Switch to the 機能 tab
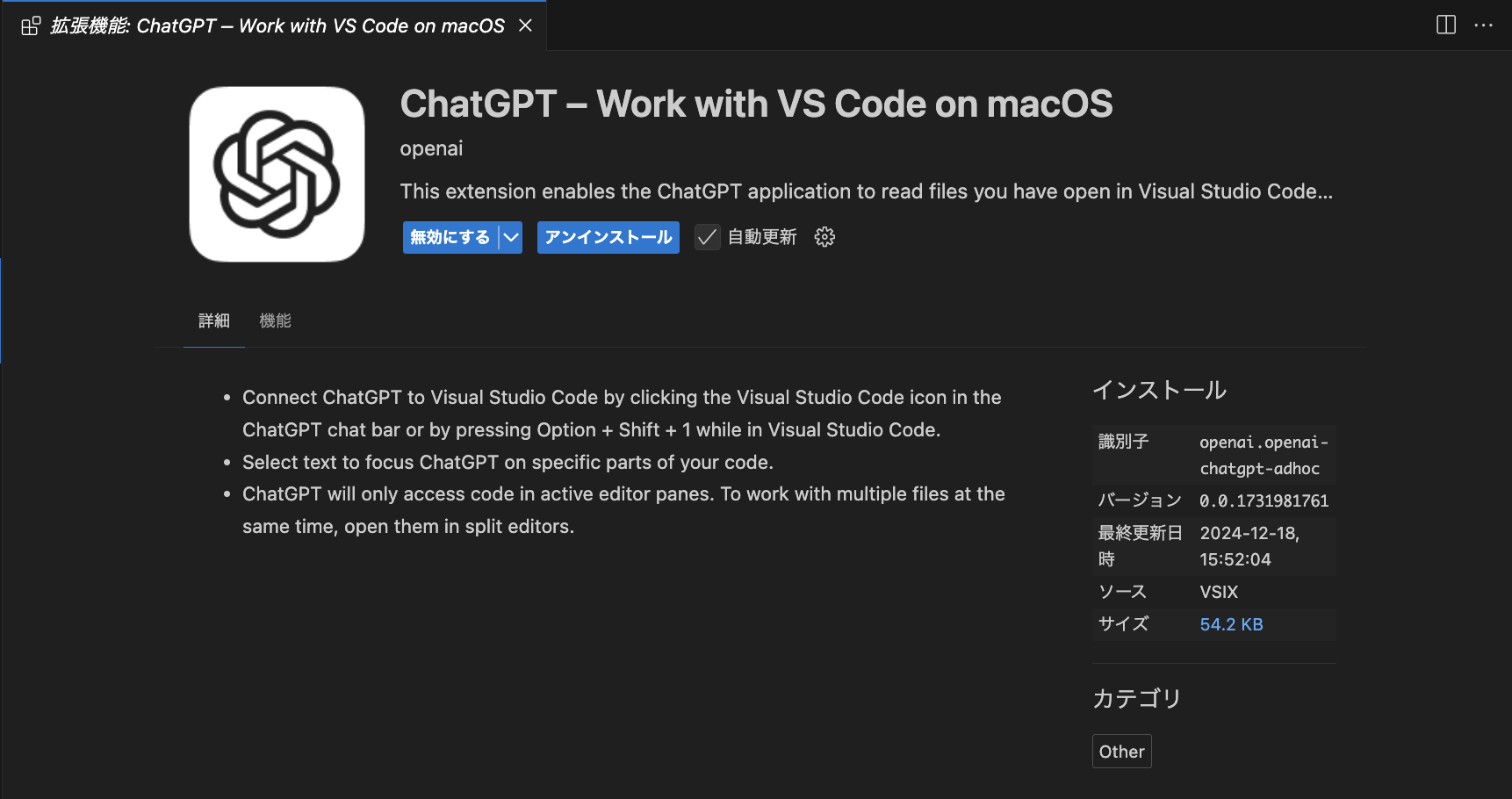1512x799 pixels. coord(276,320)
